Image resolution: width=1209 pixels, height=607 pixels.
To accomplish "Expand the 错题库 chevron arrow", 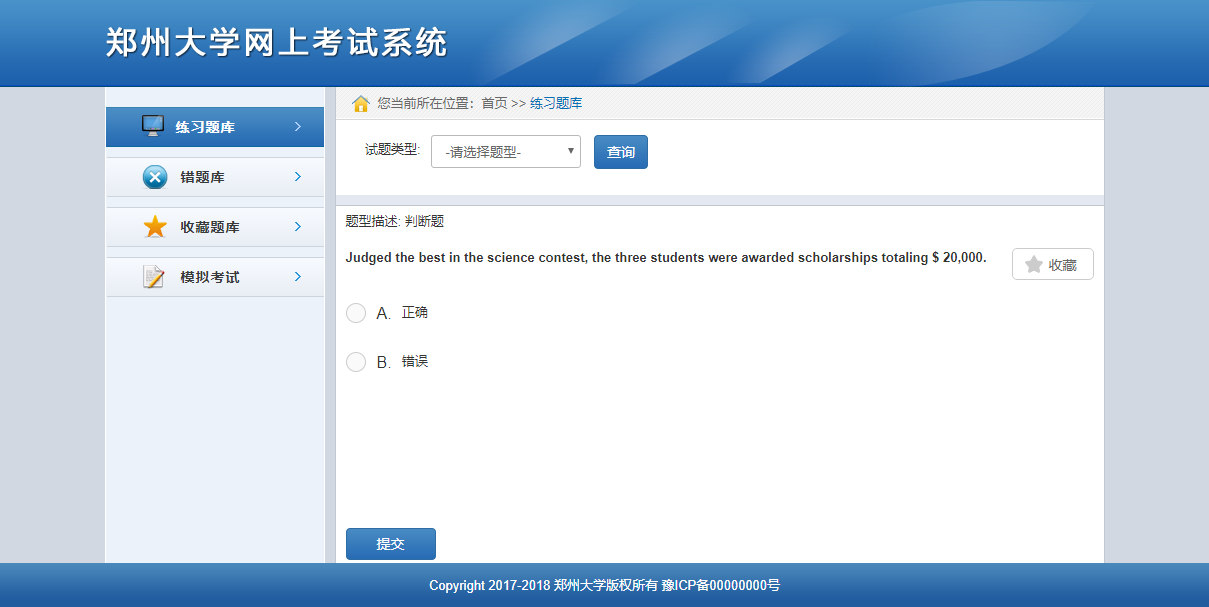I will (298, 177).
